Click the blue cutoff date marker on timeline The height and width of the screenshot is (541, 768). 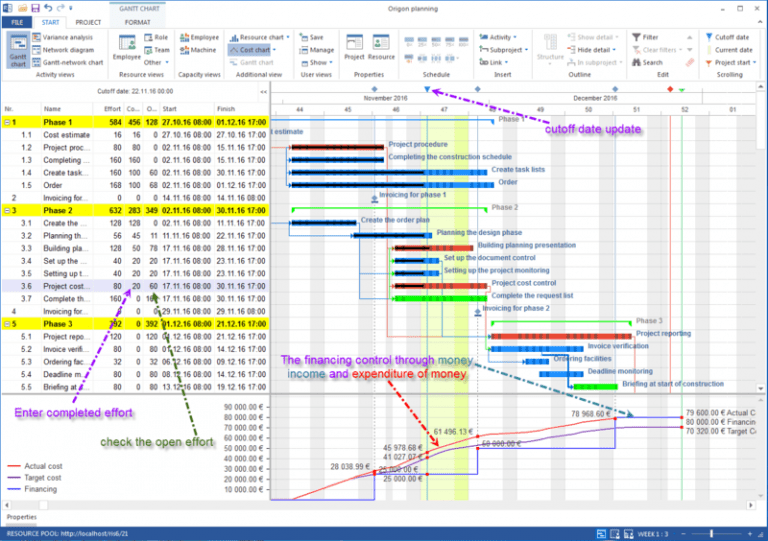coord(427,89)
